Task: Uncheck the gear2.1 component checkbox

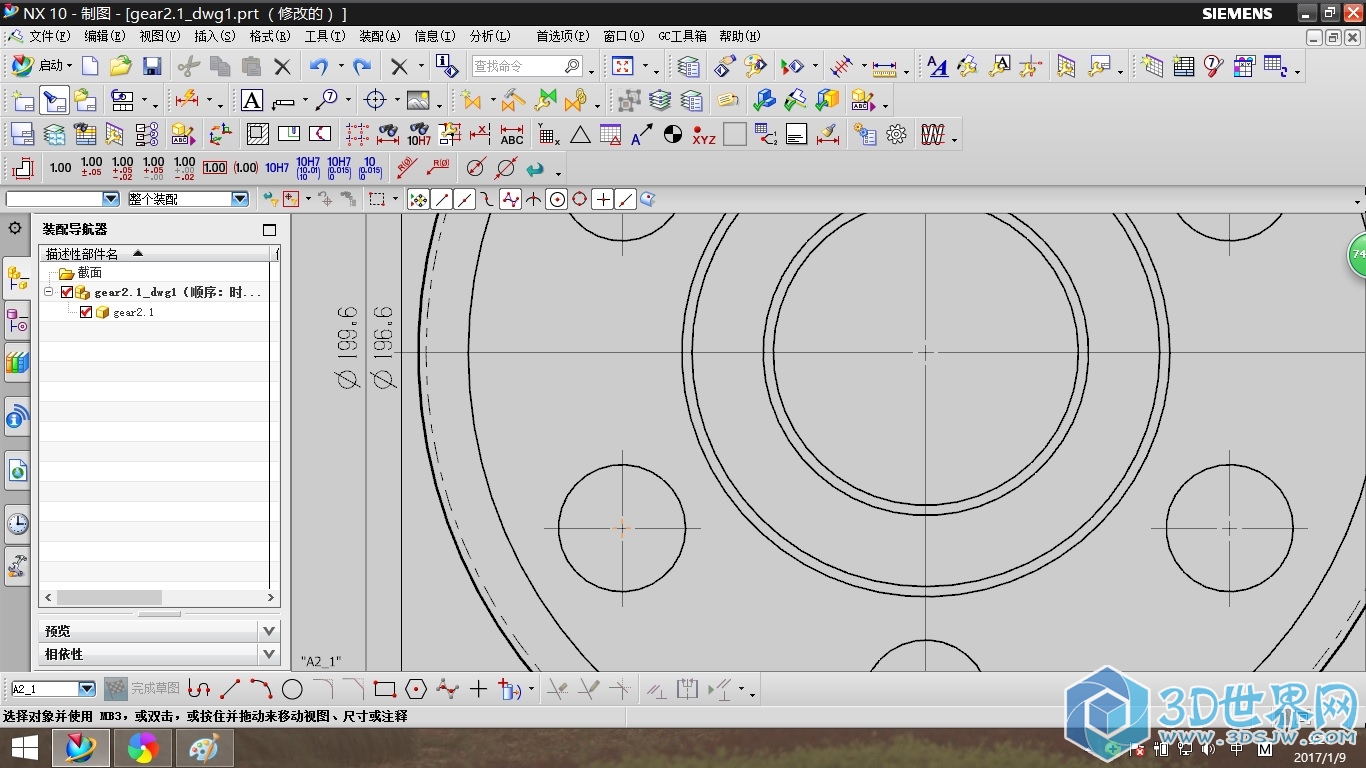Action: pos(86,312)
